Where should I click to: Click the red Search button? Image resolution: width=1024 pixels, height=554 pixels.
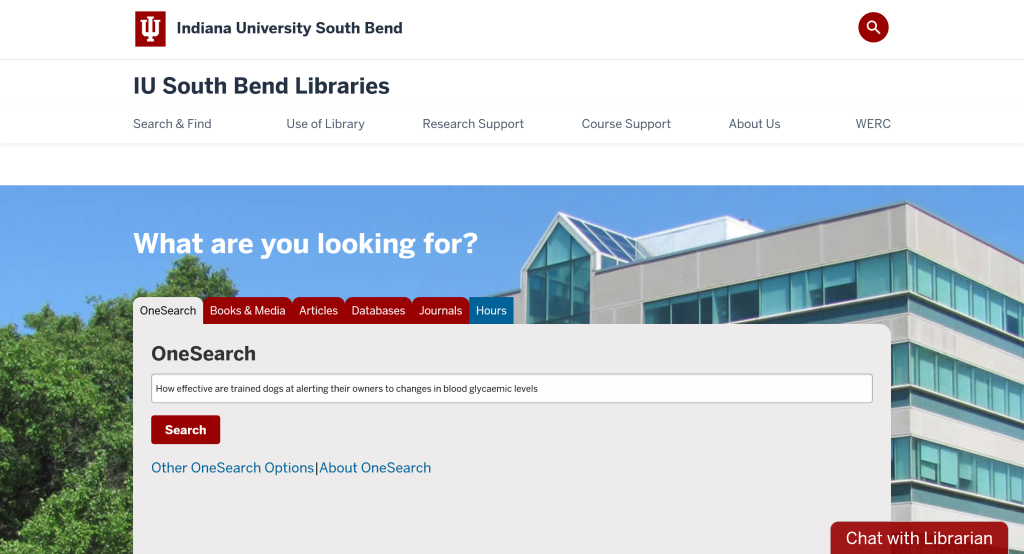pos(185,429)
